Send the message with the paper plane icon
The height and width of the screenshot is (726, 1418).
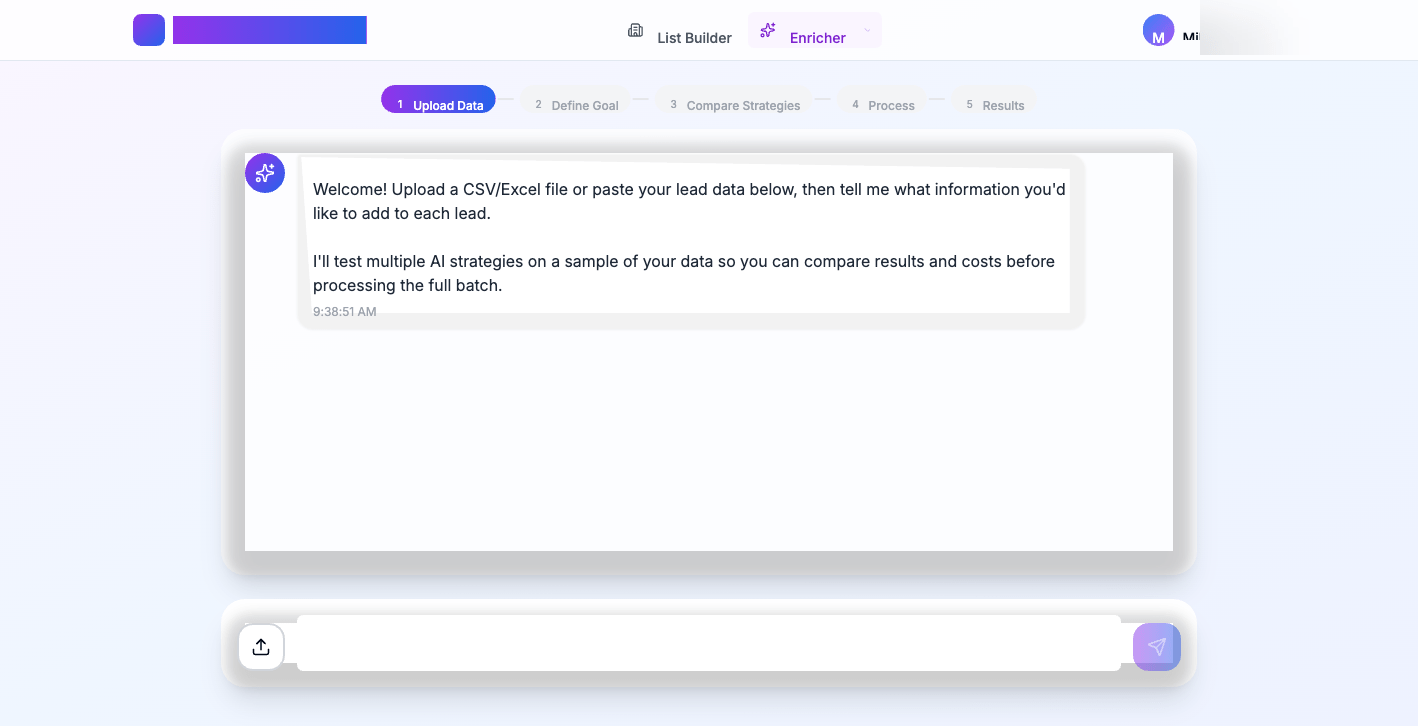tap(1156, 646)
